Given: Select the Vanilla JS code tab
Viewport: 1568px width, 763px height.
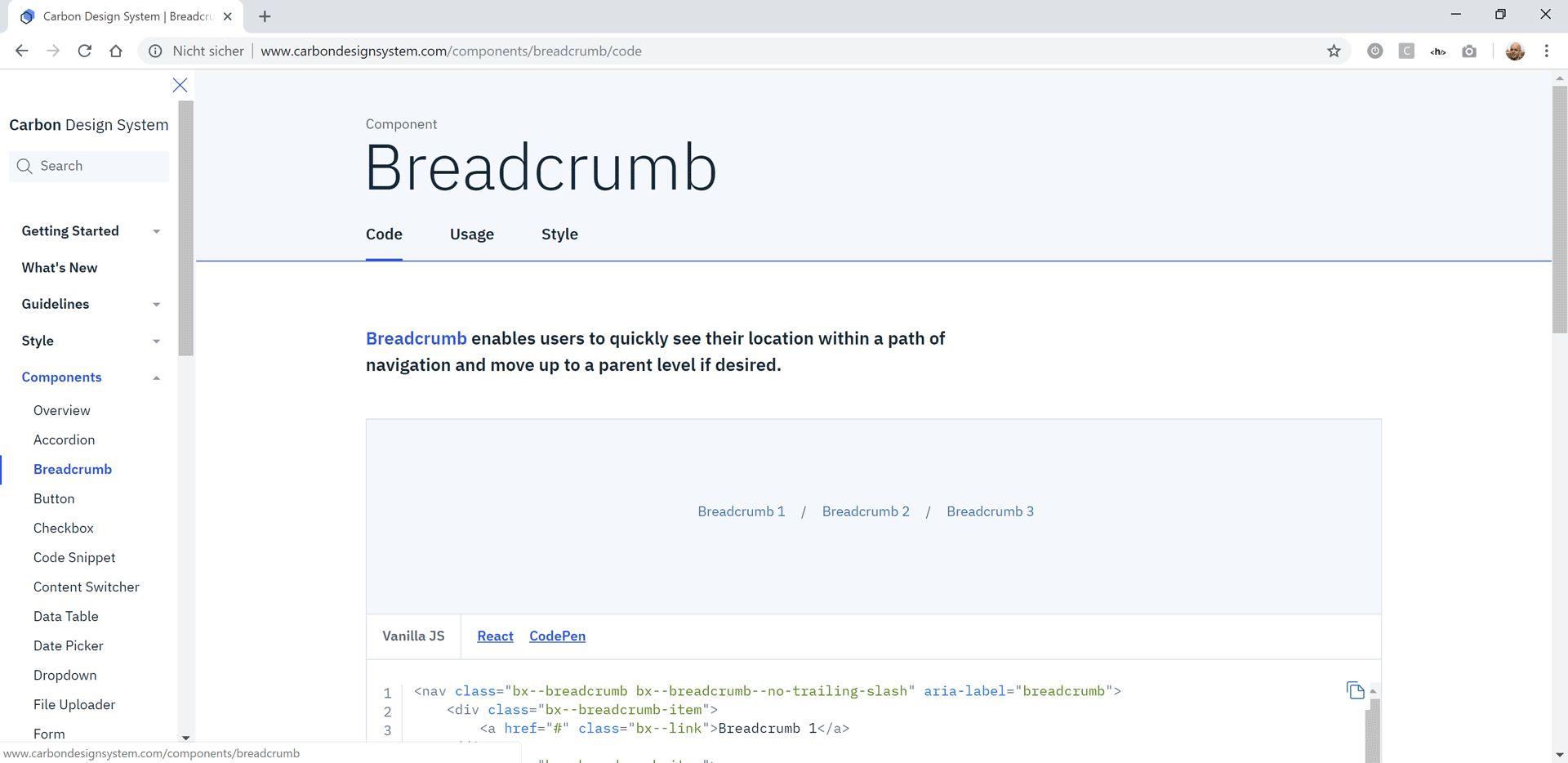Looking at the screenshot, I should tap(414, 636).
